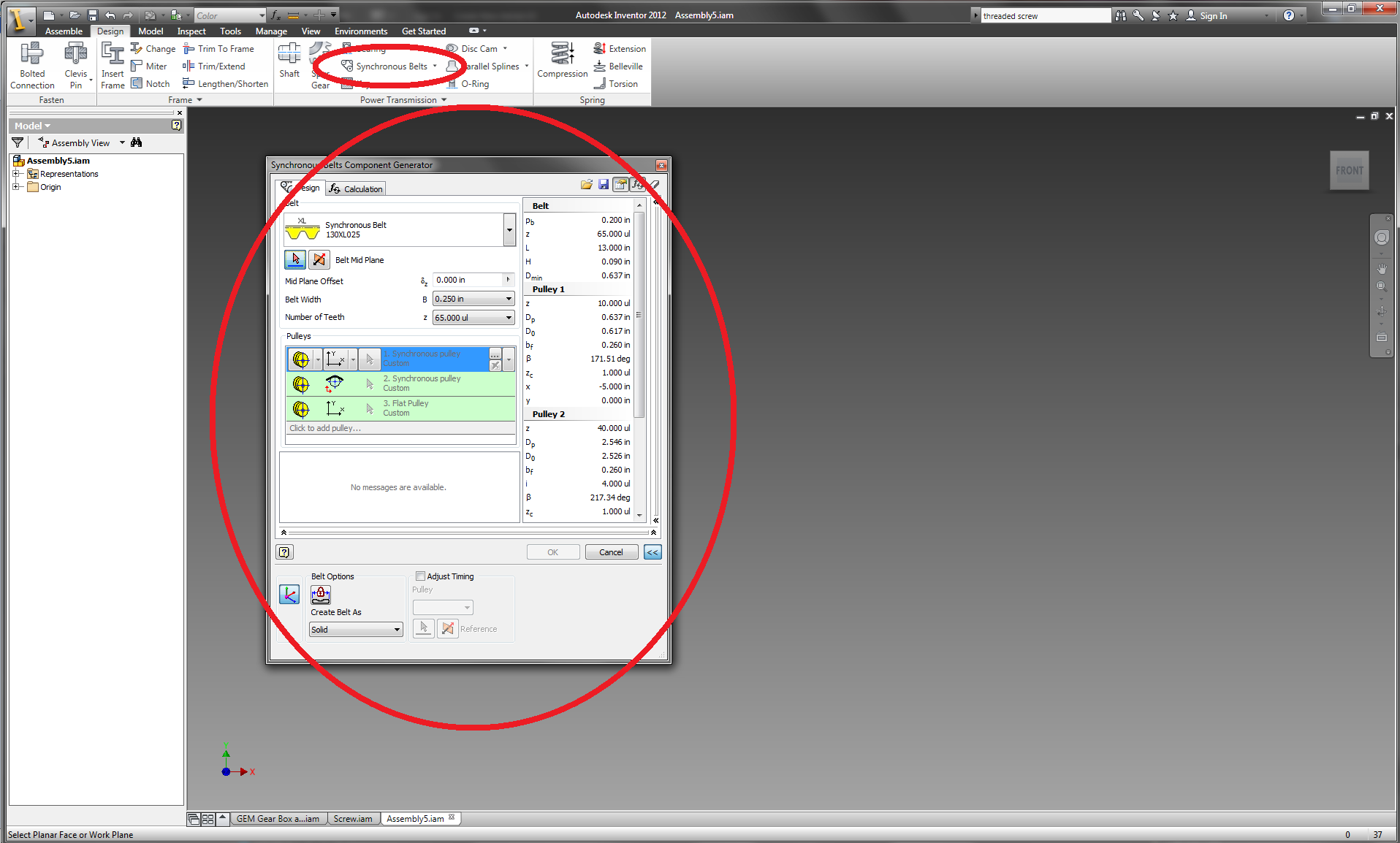Click the threaded screw search field

(x=1045, y=16)
